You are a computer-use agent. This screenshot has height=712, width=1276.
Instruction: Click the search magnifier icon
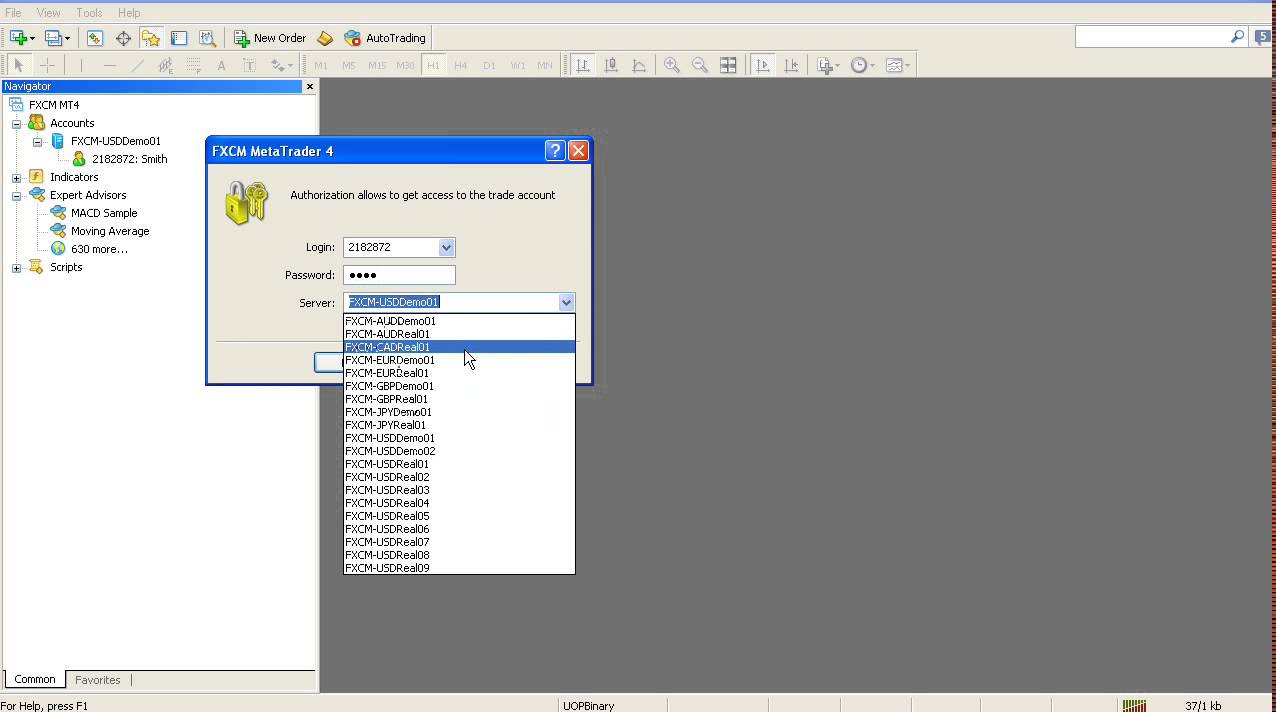(1237, 37)
